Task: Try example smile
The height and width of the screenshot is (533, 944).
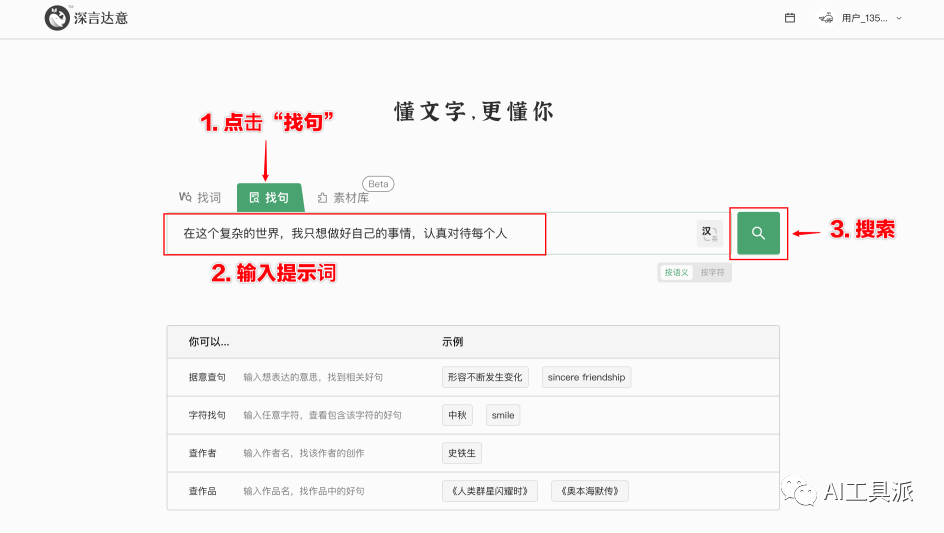Action: (x=503, y=415)
